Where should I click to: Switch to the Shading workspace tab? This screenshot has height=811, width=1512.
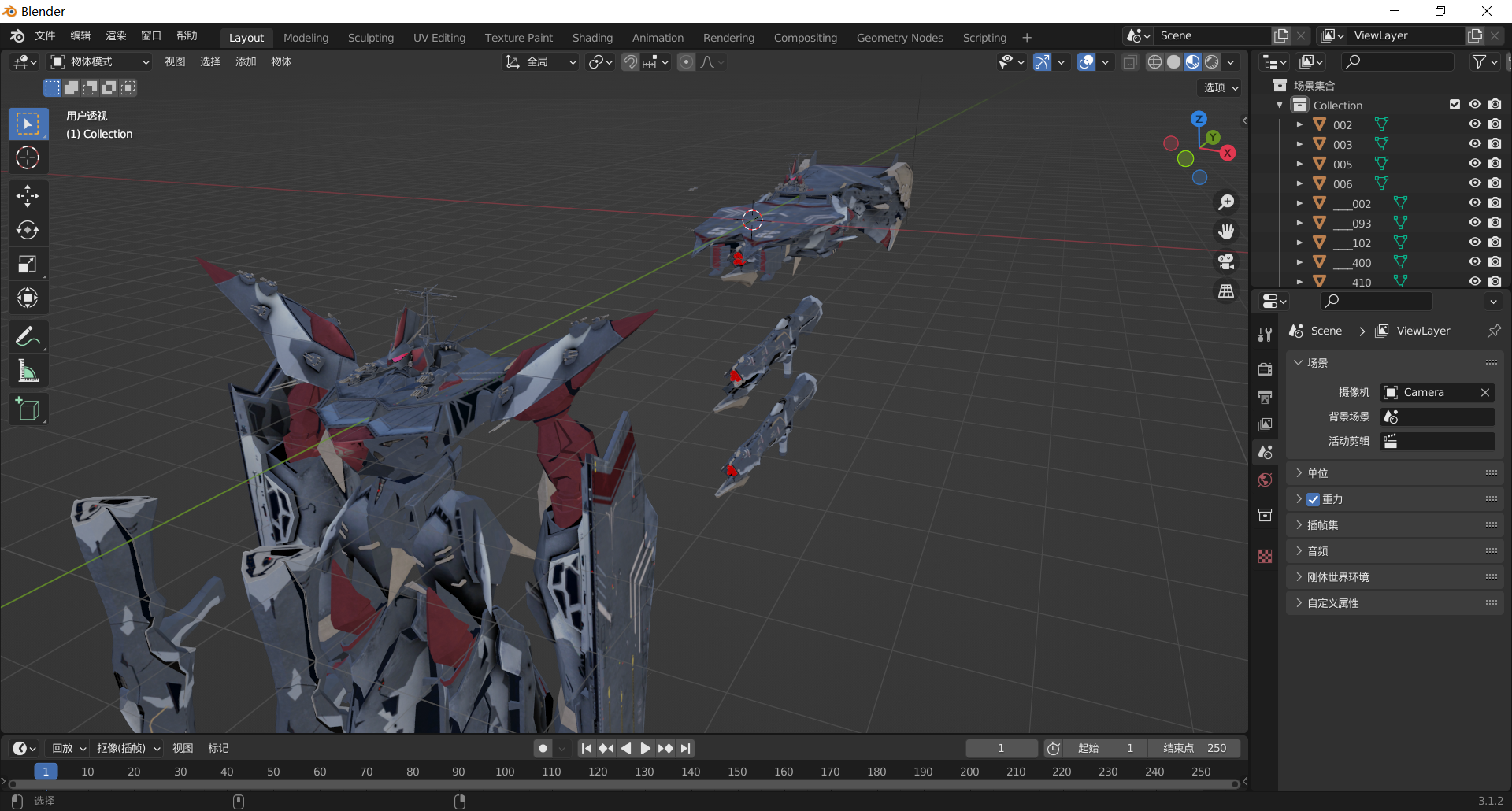click(592, 38)
